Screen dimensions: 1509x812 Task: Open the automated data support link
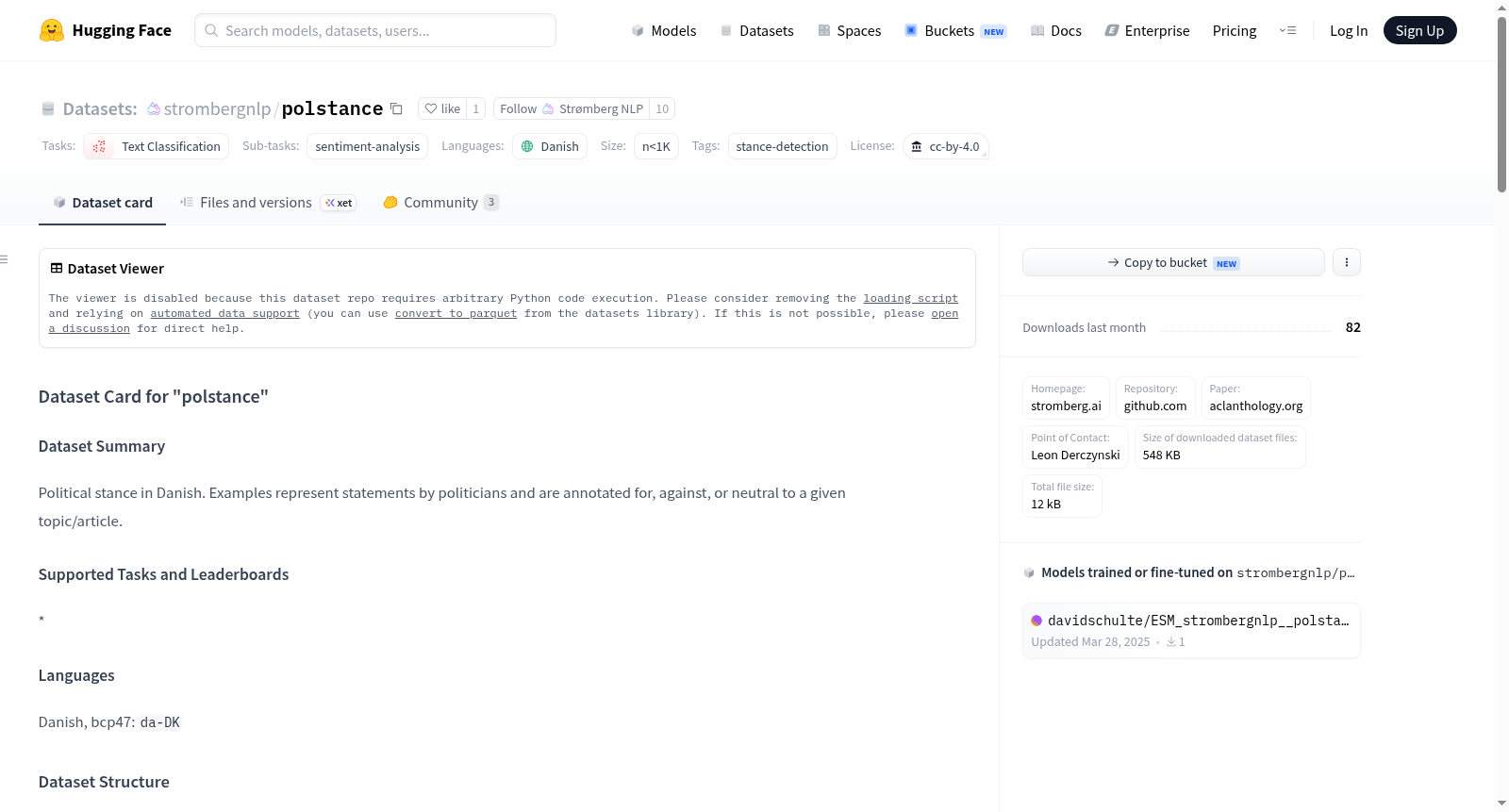point(224,313)
